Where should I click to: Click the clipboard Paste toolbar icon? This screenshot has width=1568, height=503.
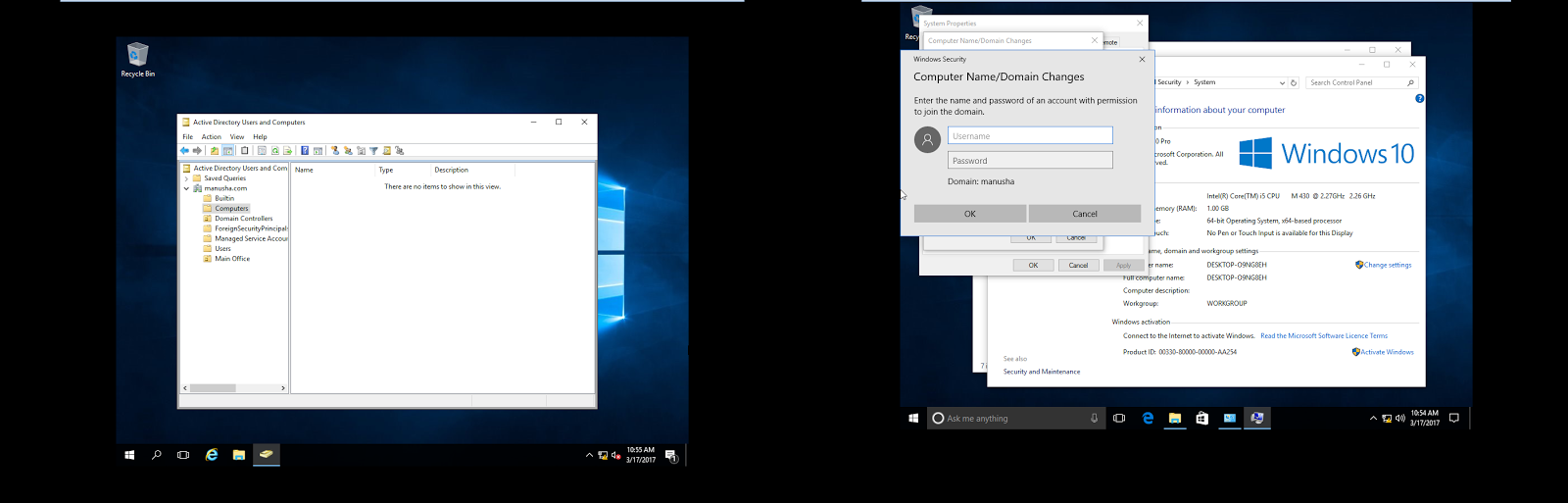click(245, 151)
